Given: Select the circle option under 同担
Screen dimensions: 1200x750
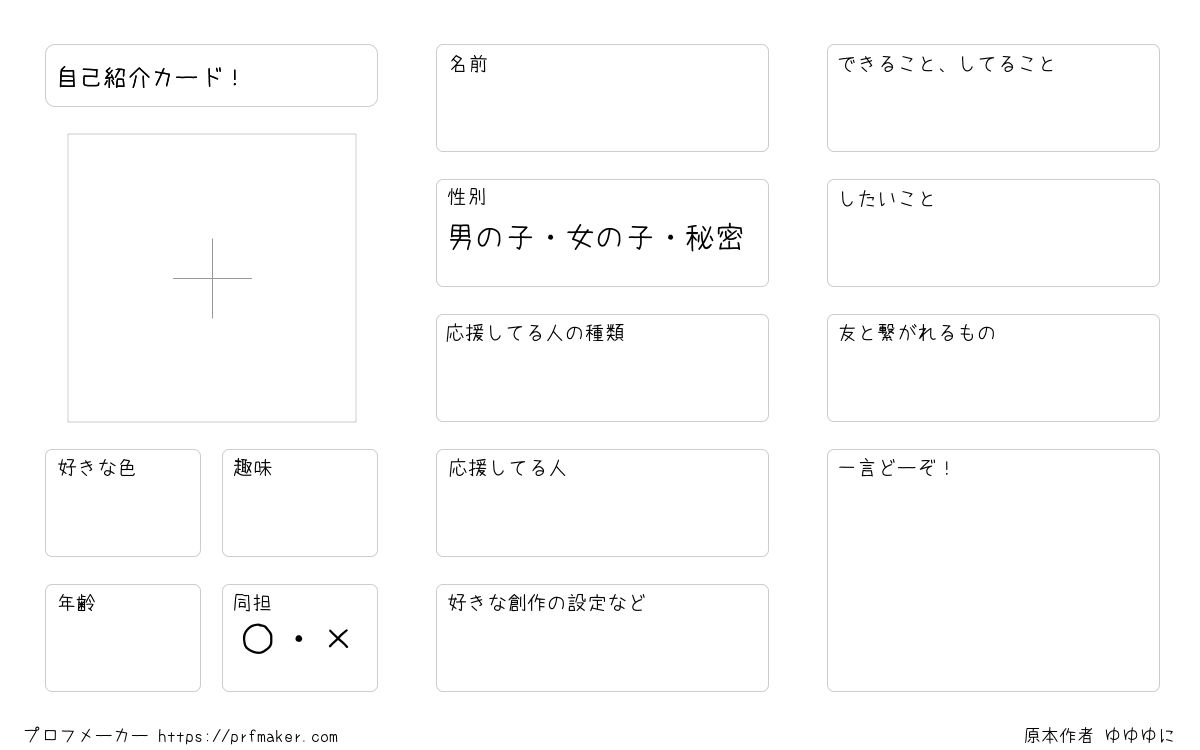Looking at the screenshot, I should 258,639.
